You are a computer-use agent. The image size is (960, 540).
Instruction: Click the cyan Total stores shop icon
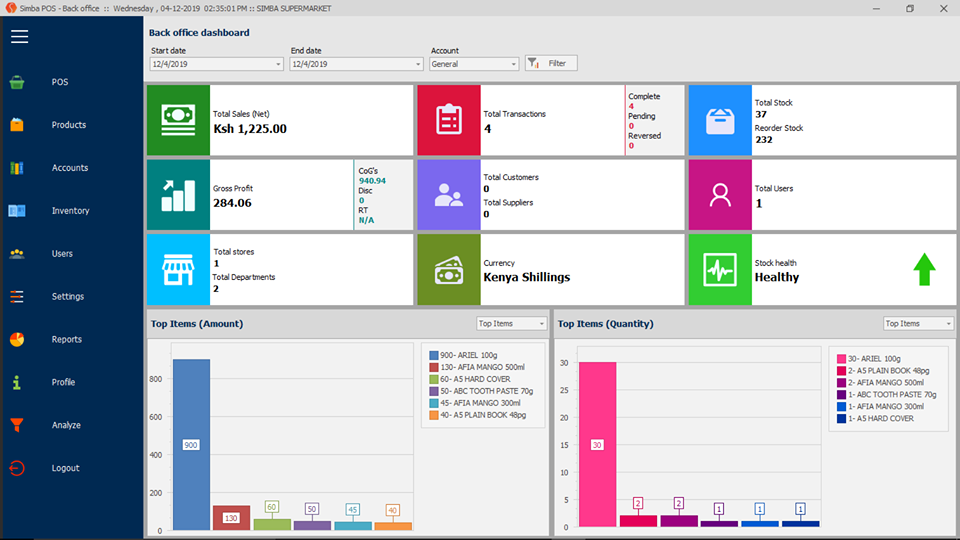point(178,269)
